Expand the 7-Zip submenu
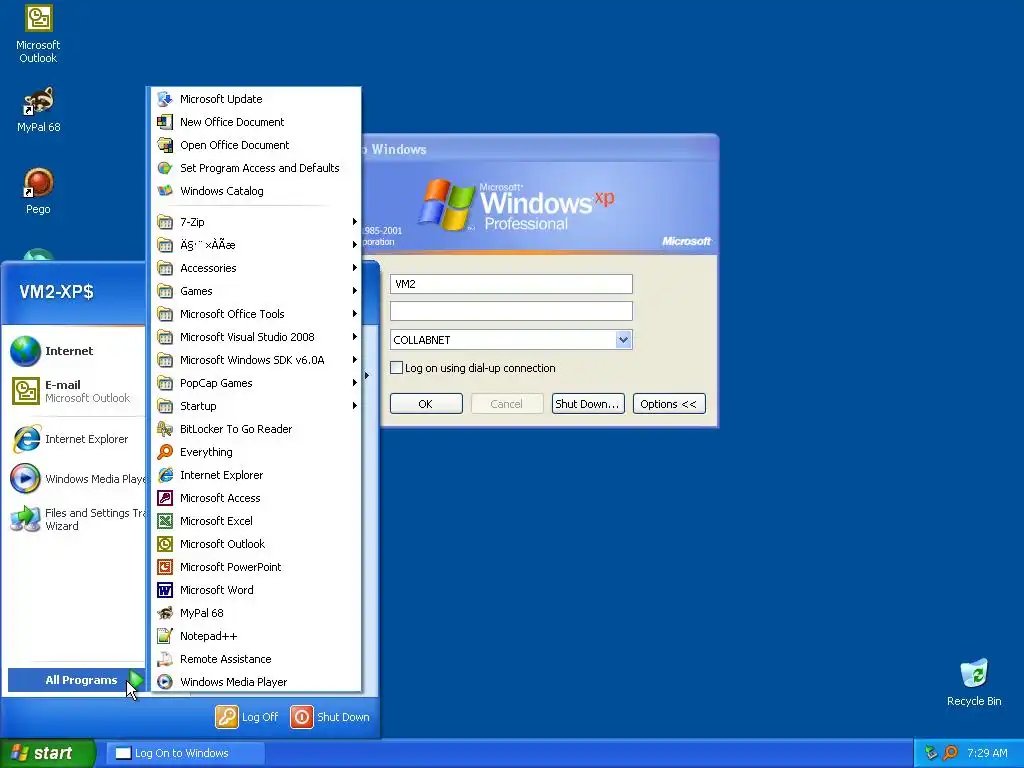Image resolution: width=1024 pixels, height=768 pixels. pos(257,222)
